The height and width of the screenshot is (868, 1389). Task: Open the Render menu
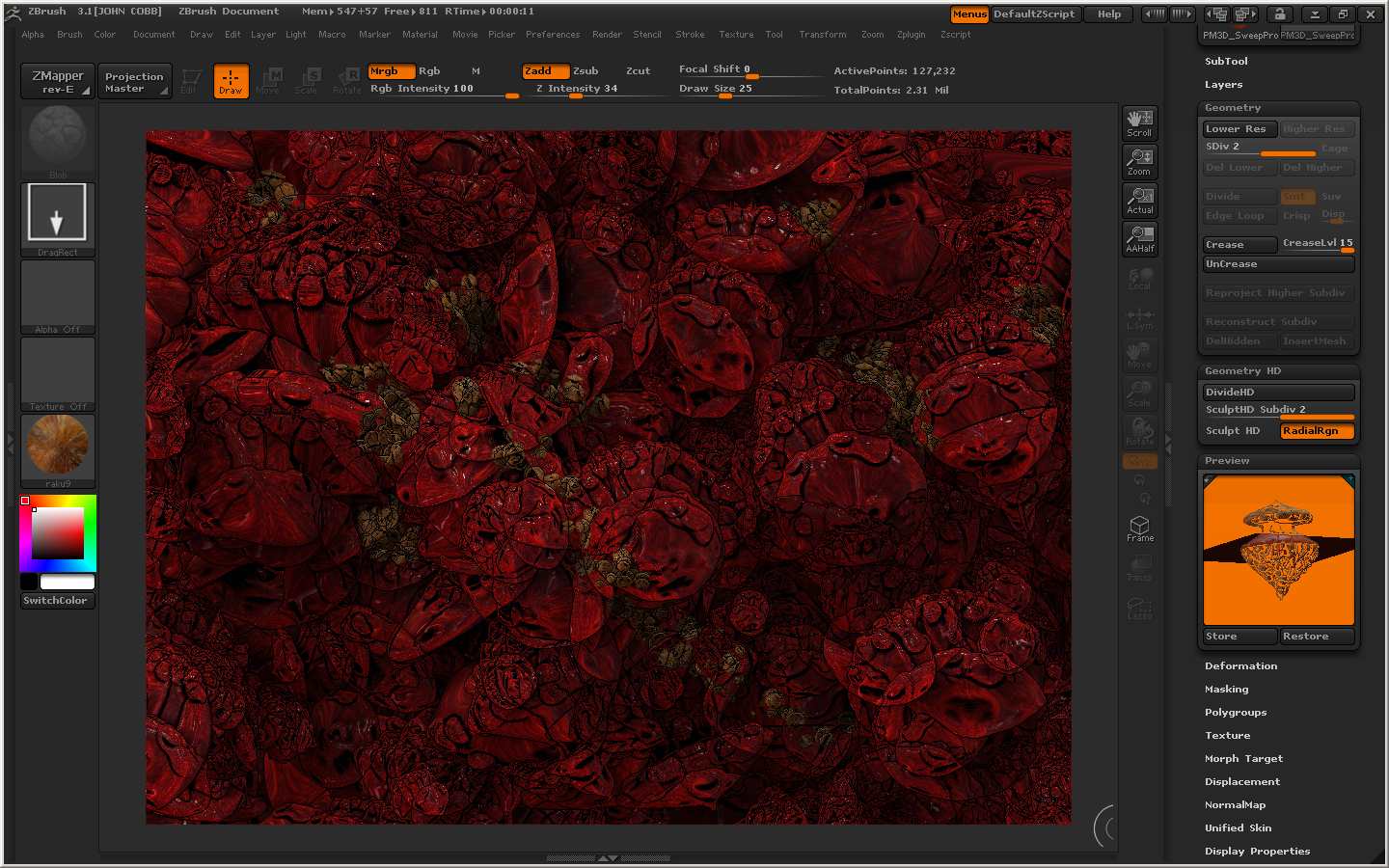[607, 35]
